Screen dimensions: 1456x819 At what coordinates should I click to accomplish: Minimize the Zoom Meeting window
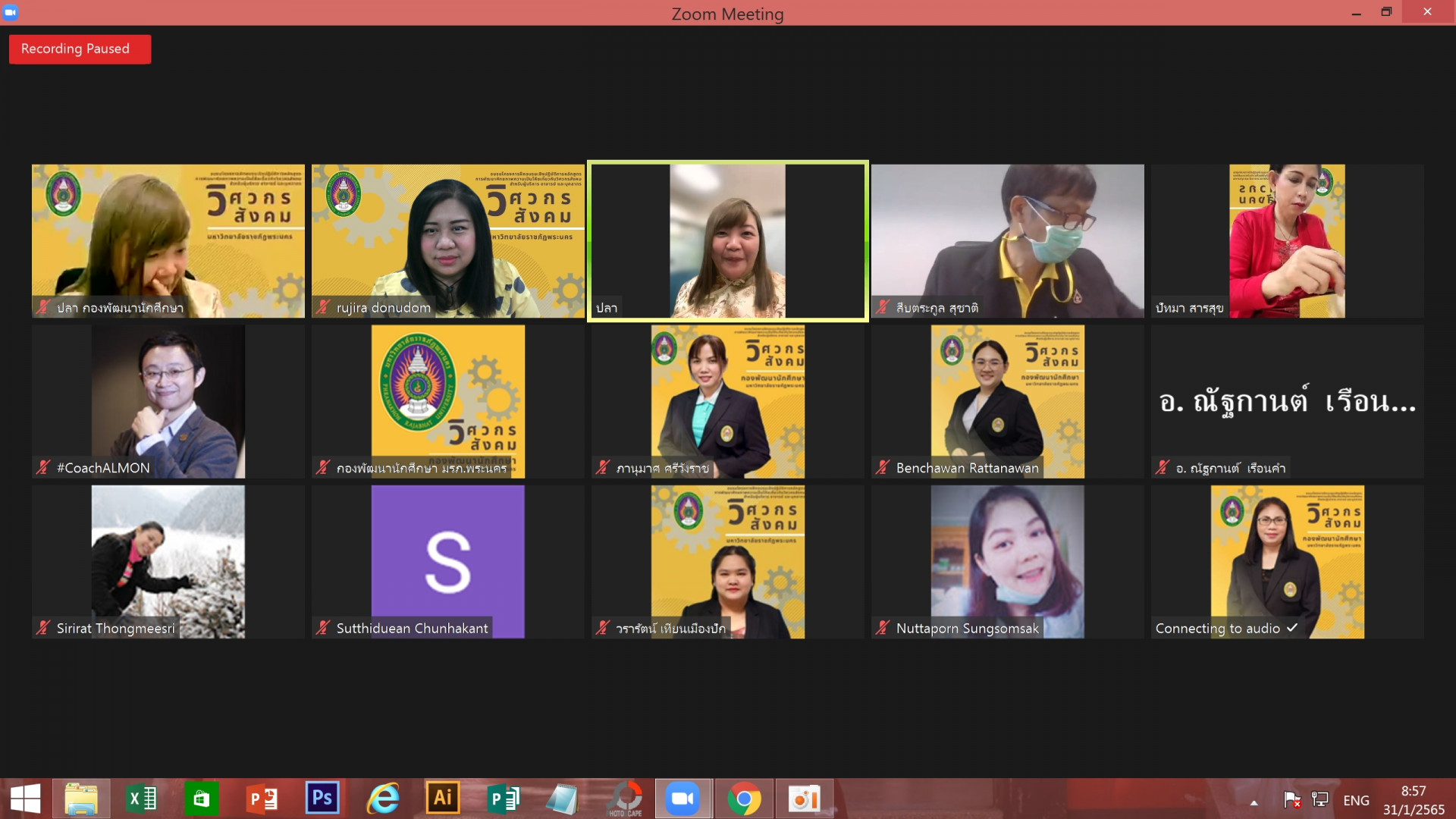pyautogui.click(x=1357, y=12)
